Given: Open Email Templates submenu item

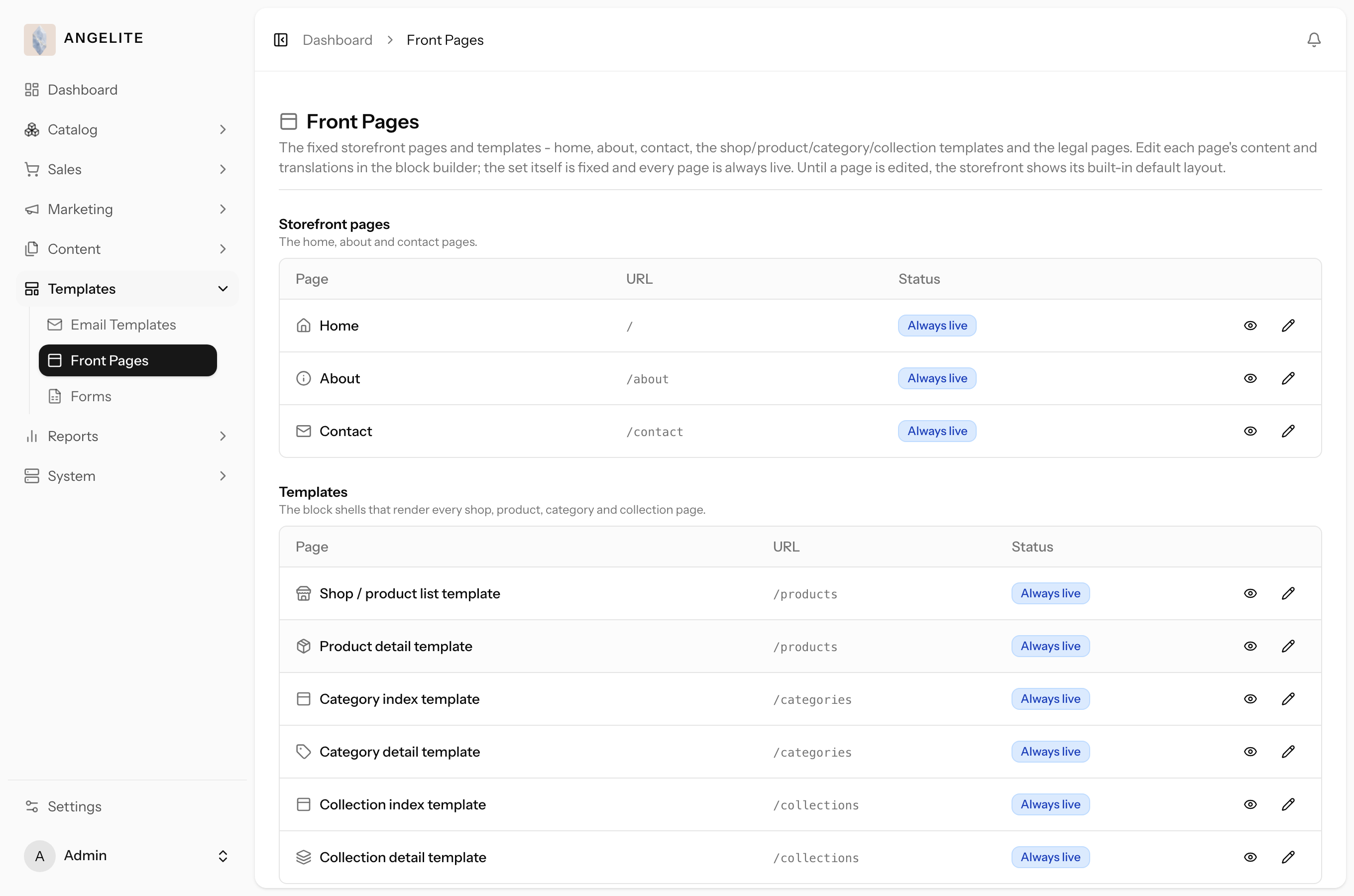Looking at the screenshot, I should (127, 325).
